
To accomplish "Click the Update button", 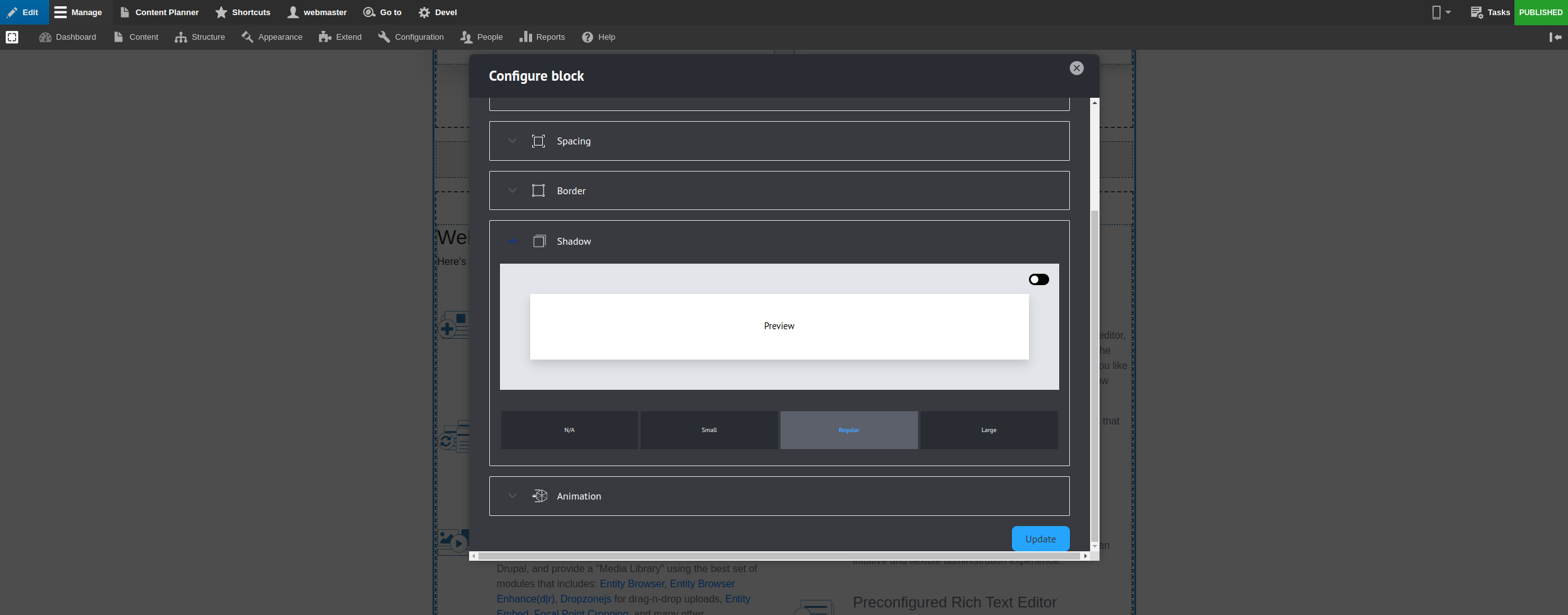I will coord(1040,539).
